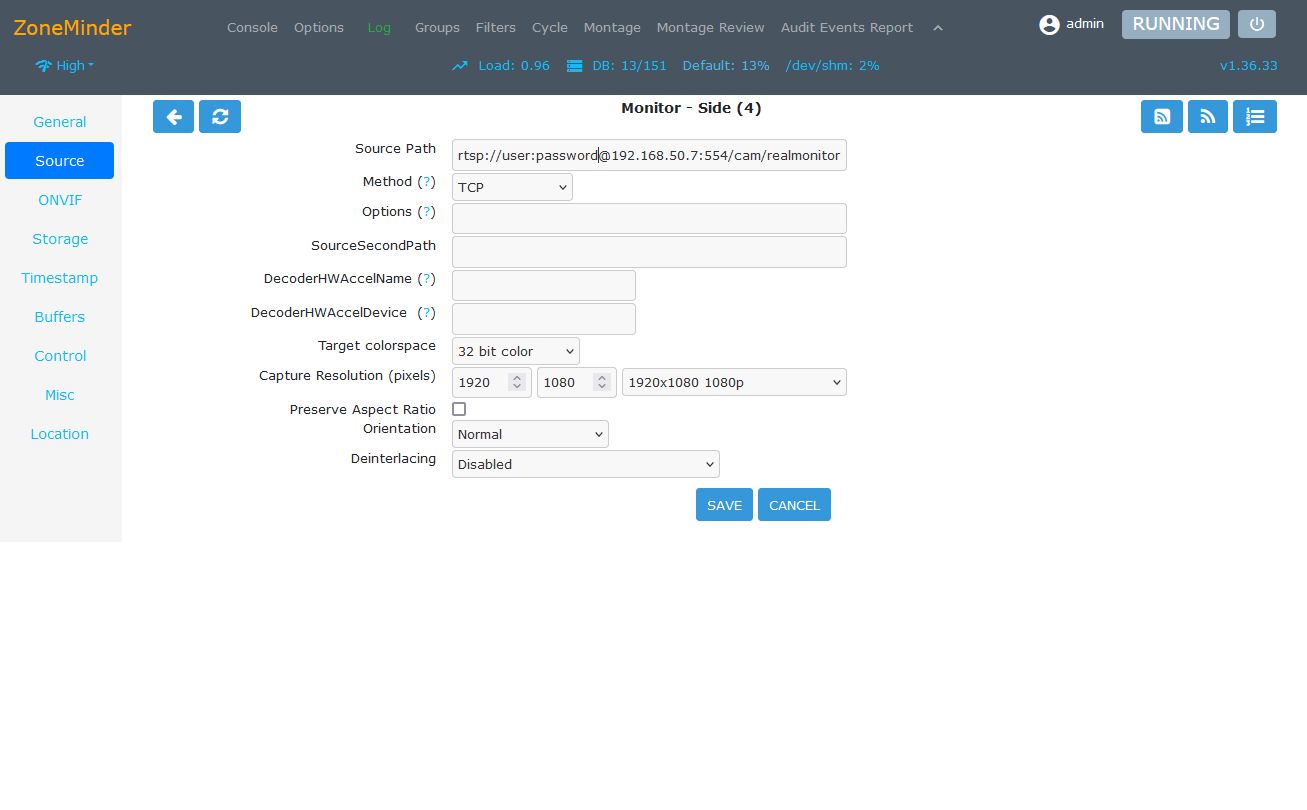This screenshot has width=1307, height=810.
Task: Switch to the ONVIF tab
Action: tap(60, 200)
